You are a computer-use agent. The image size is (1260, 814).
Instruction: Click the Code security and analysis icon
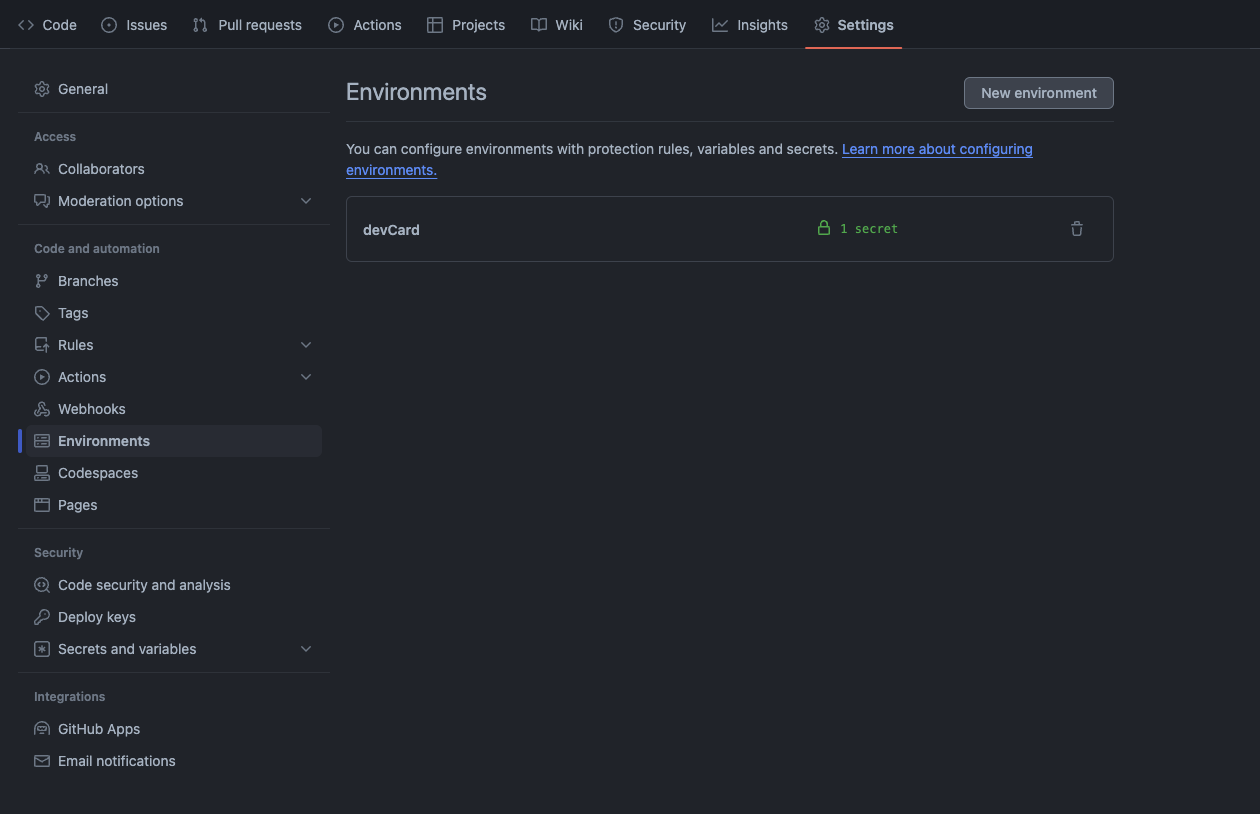(x=42, y=585)
